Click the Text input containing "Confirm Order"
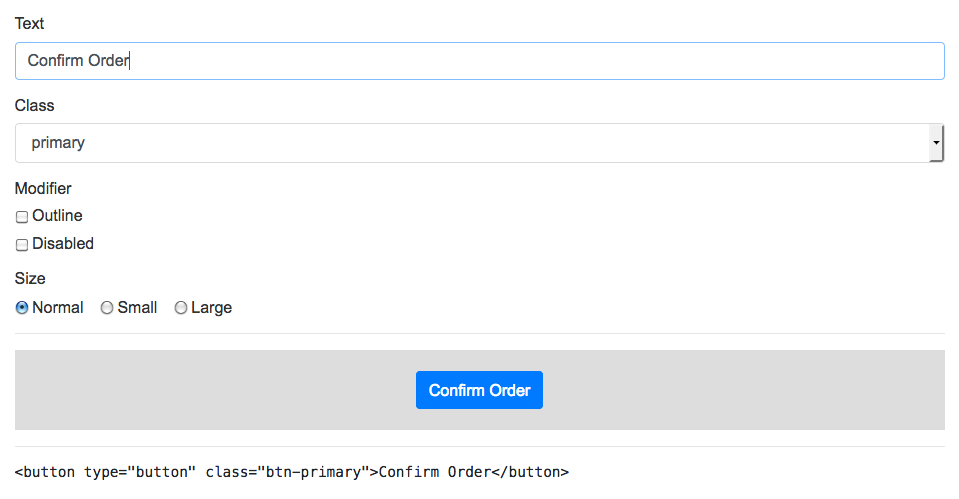The width and height of the screenshot is (959, 499). tap(480, 61)
